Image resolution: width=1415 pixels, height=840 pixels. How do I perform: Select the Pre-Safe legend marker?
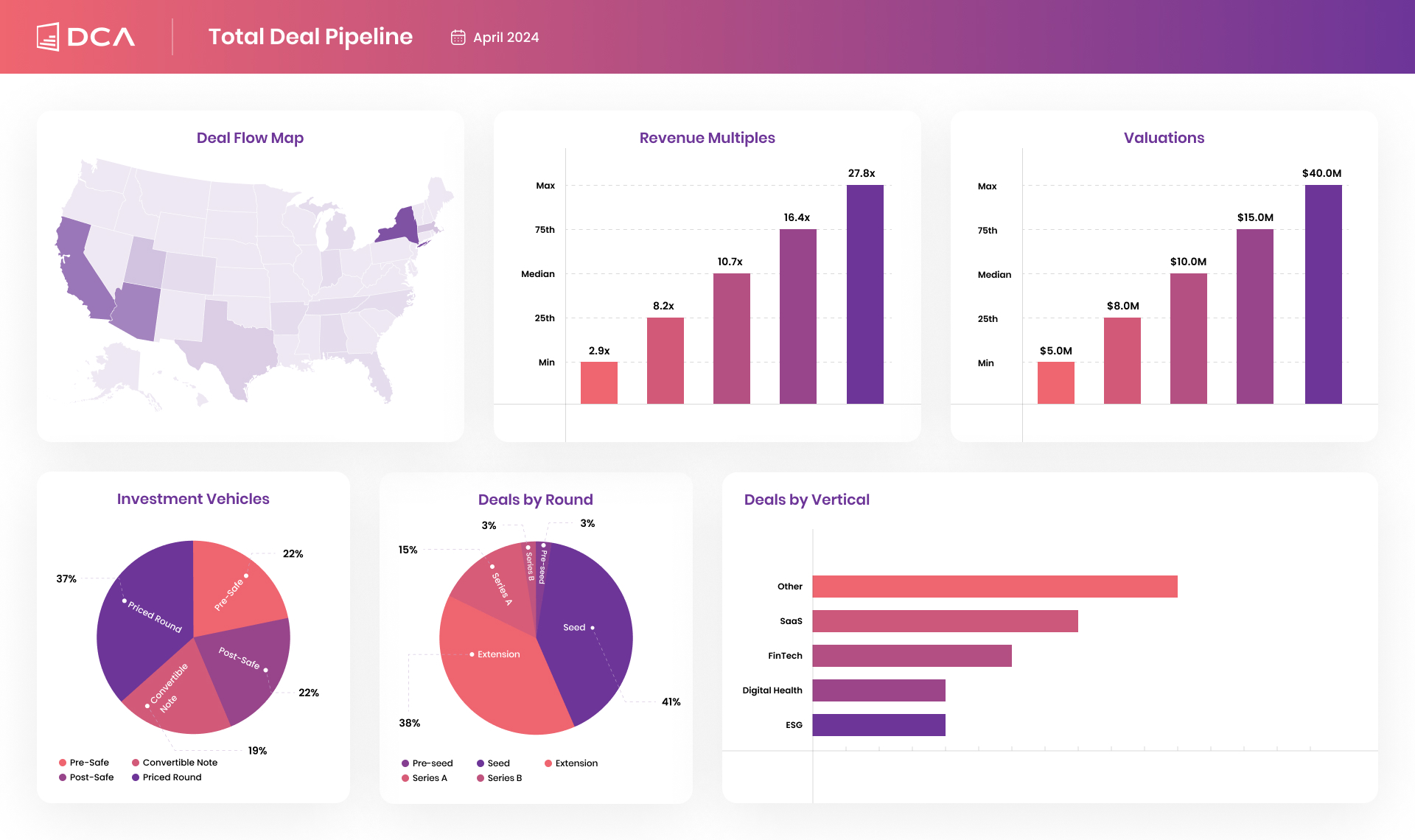point(63,763)
